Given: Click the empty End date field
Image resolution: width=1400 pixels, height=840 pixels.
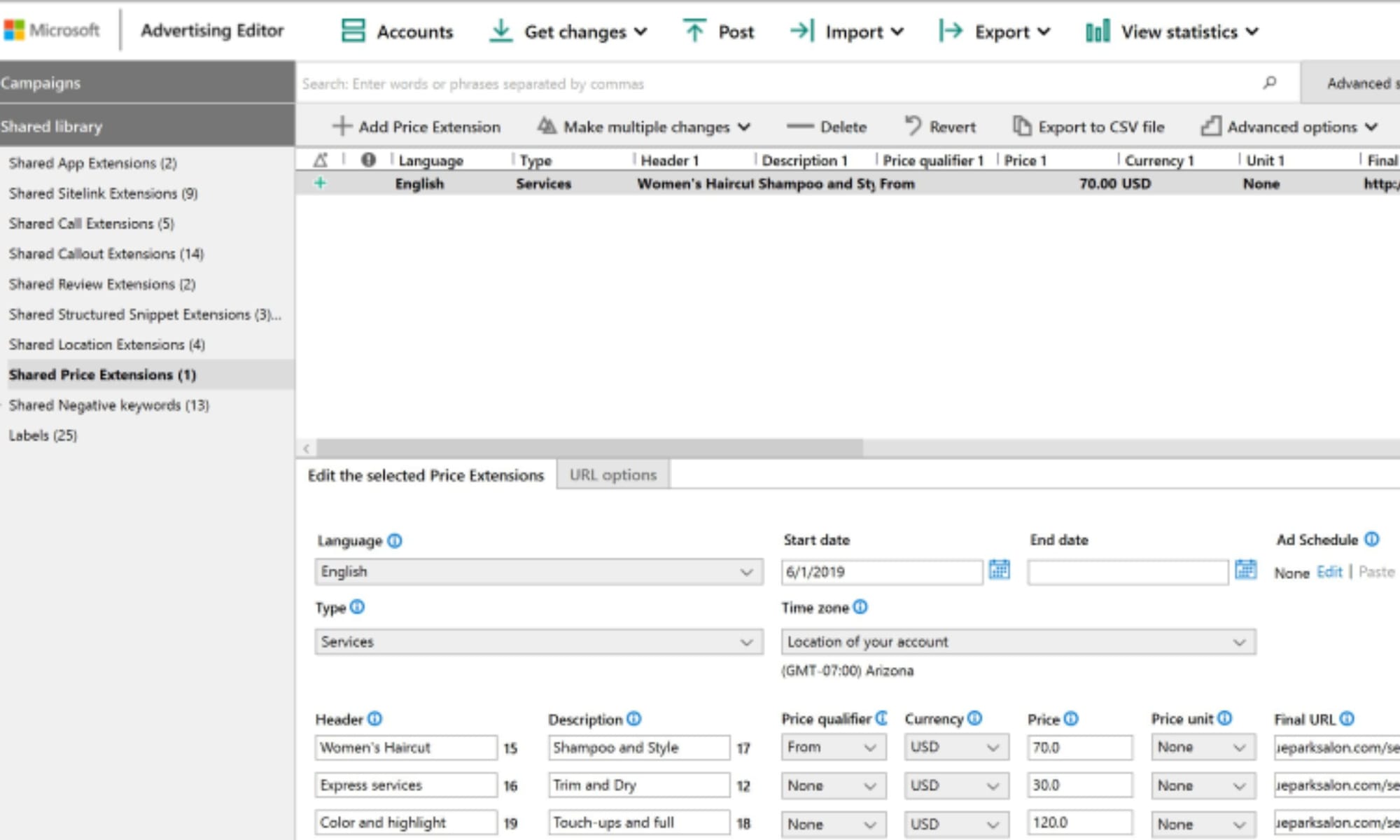Looking at the screenshot, I should point(1128,572).
